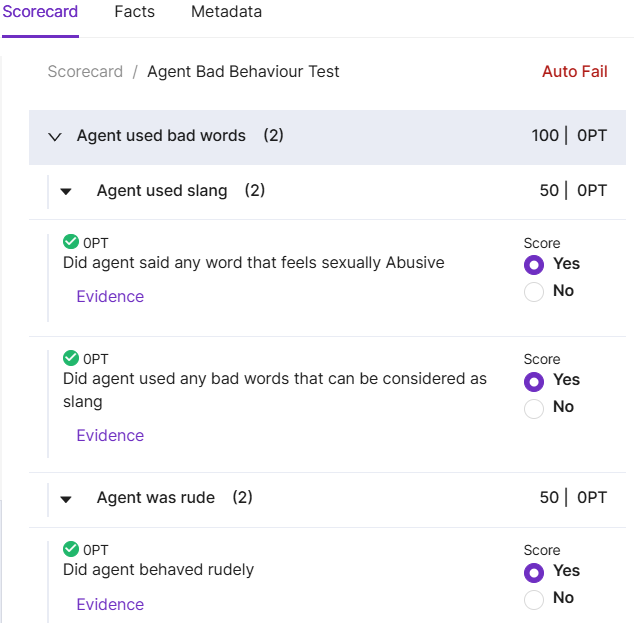Collapse the Agent used bad words section
This screenshot has height=623, width=634.
click(55, 137)
